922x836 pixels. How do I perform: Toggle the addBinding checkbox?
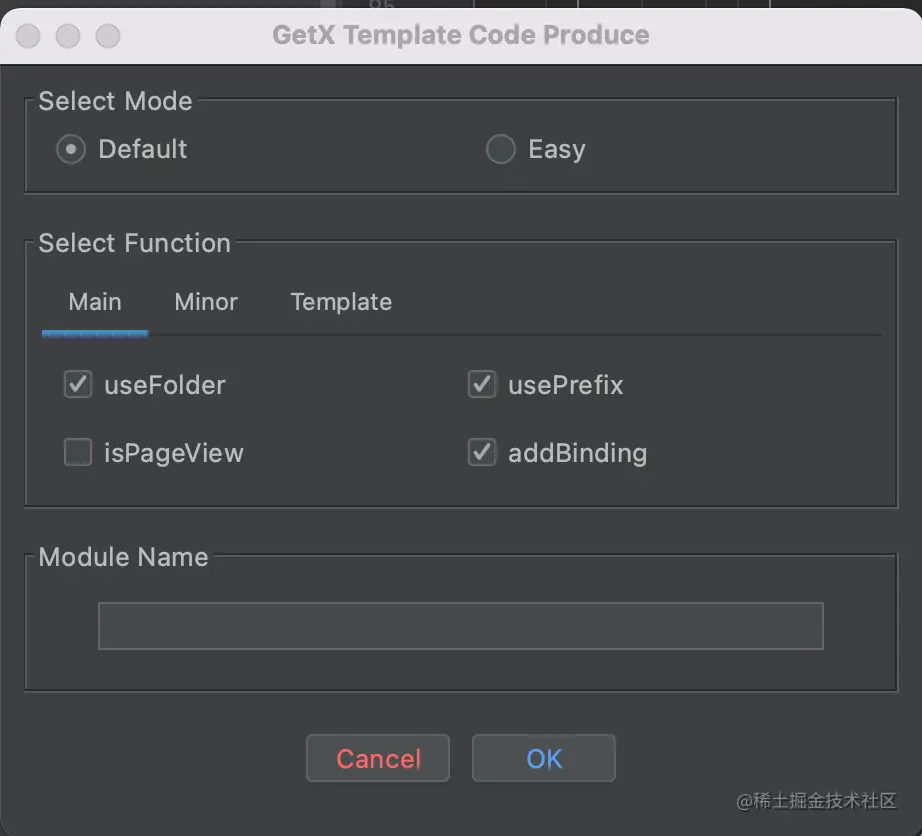482,453
